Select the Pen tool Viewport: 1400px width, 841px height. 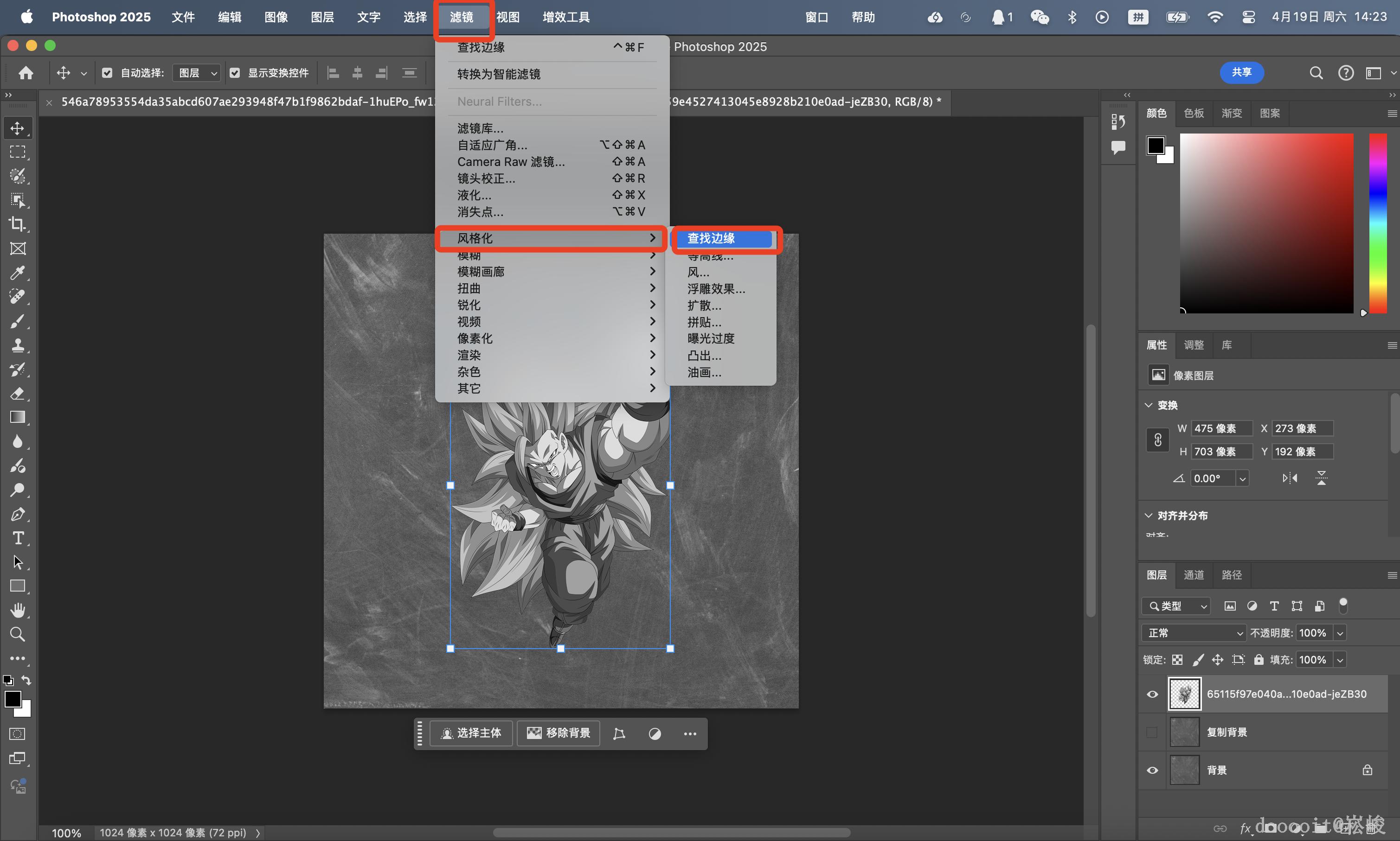(18, 514)
